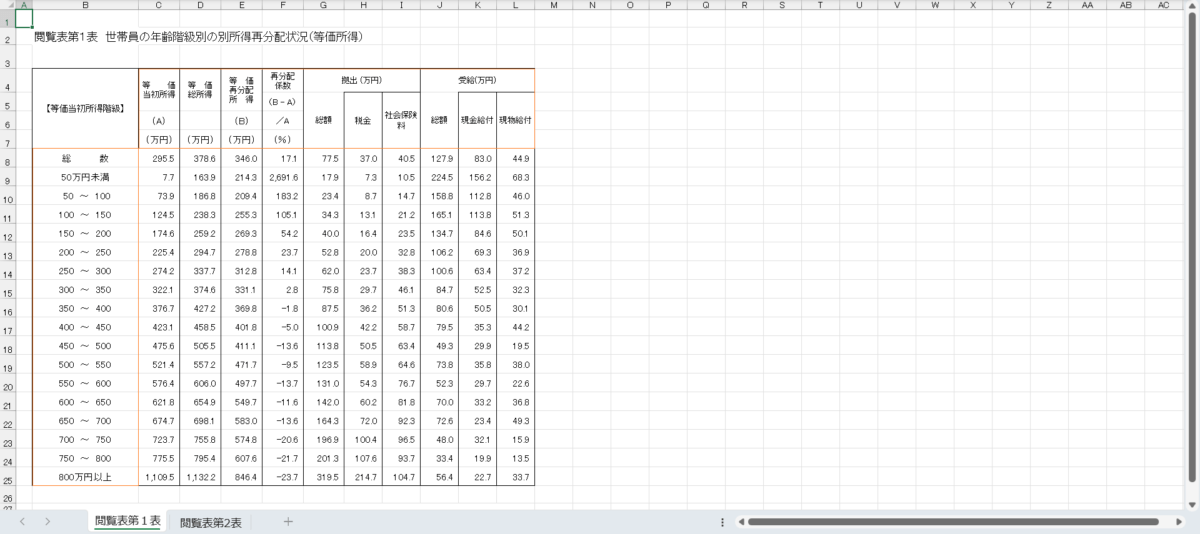Click the Select All corner triangle

(8, 5)
